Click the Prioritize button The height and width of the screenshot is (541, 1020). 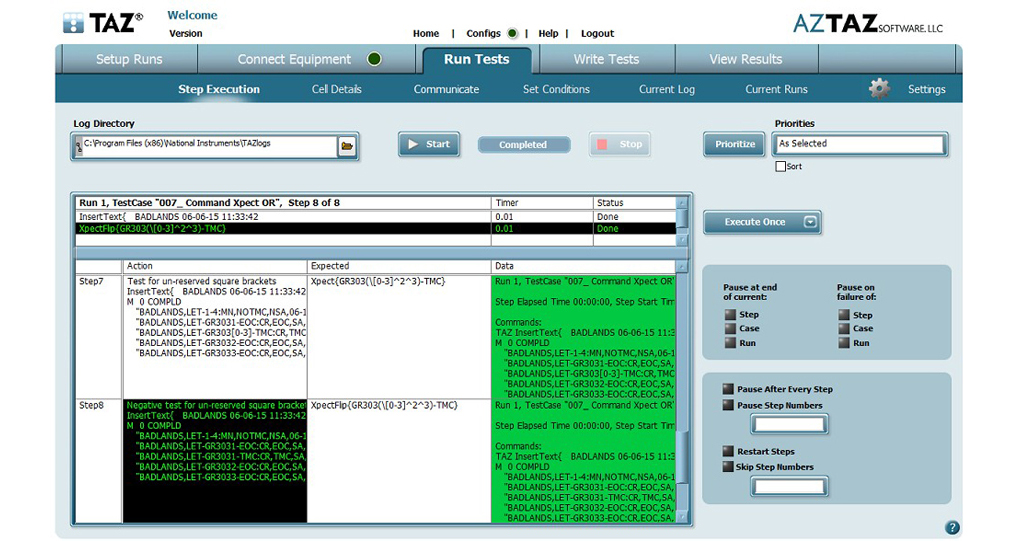[x=735, y=144]
